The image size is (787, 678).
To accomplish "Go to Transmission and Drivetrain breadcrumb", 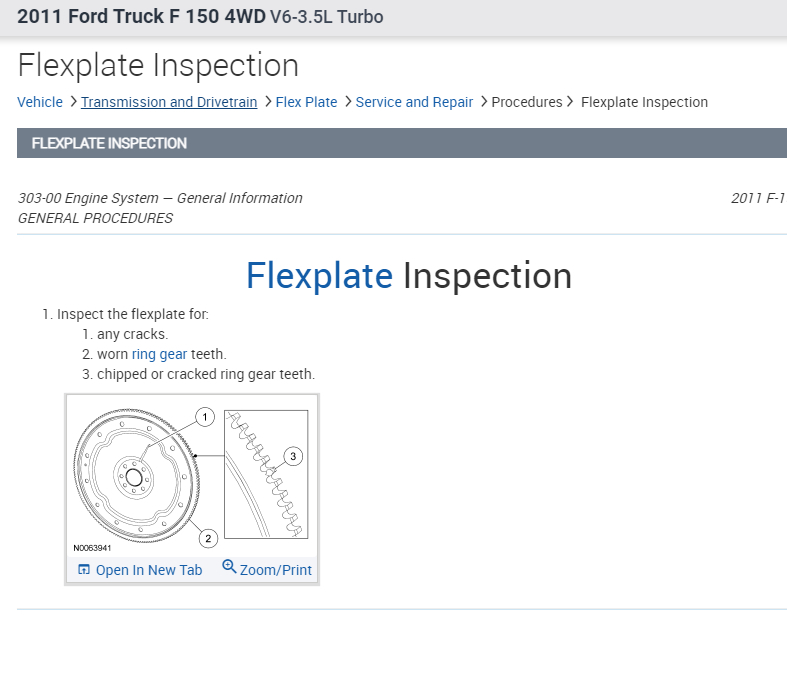I will [169, 102].
